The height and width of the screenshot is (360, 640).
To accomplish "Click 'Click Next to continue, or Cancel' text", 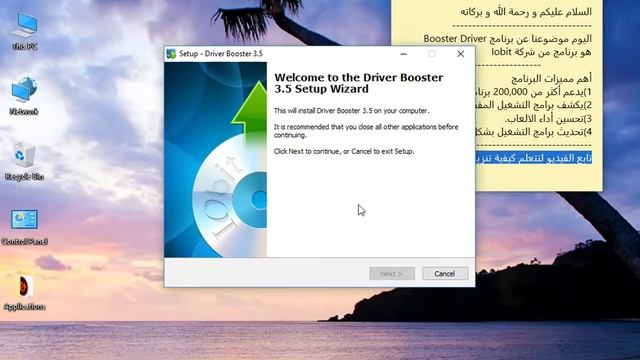I will [x=344, y=151].
